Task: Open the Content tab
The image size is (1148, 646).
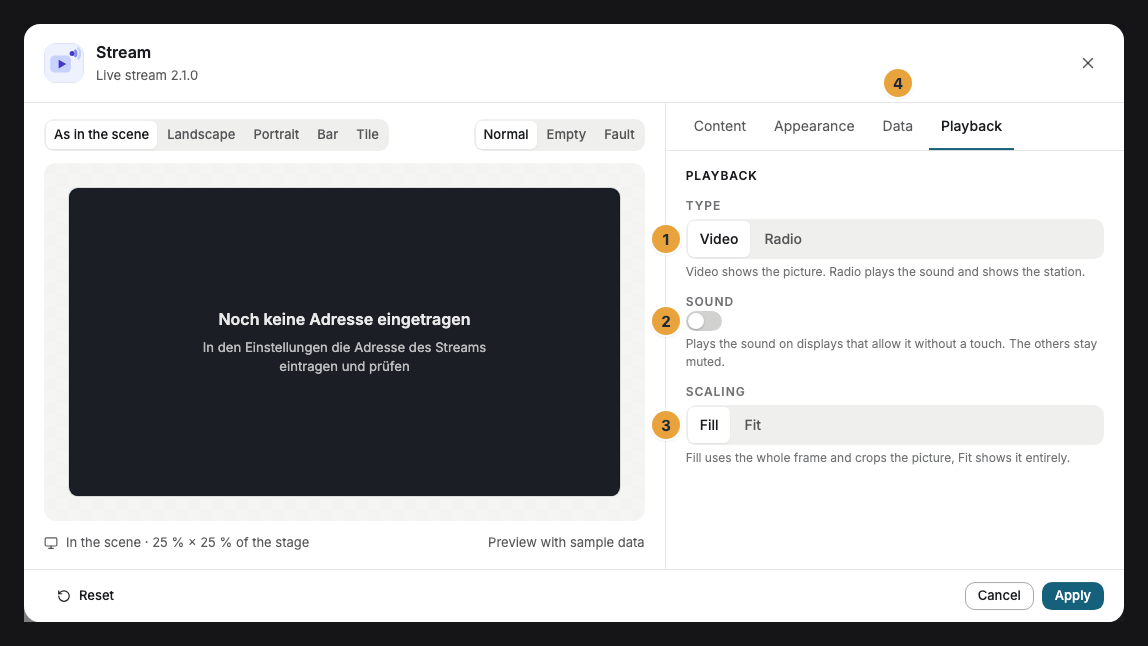Action: 719,126
